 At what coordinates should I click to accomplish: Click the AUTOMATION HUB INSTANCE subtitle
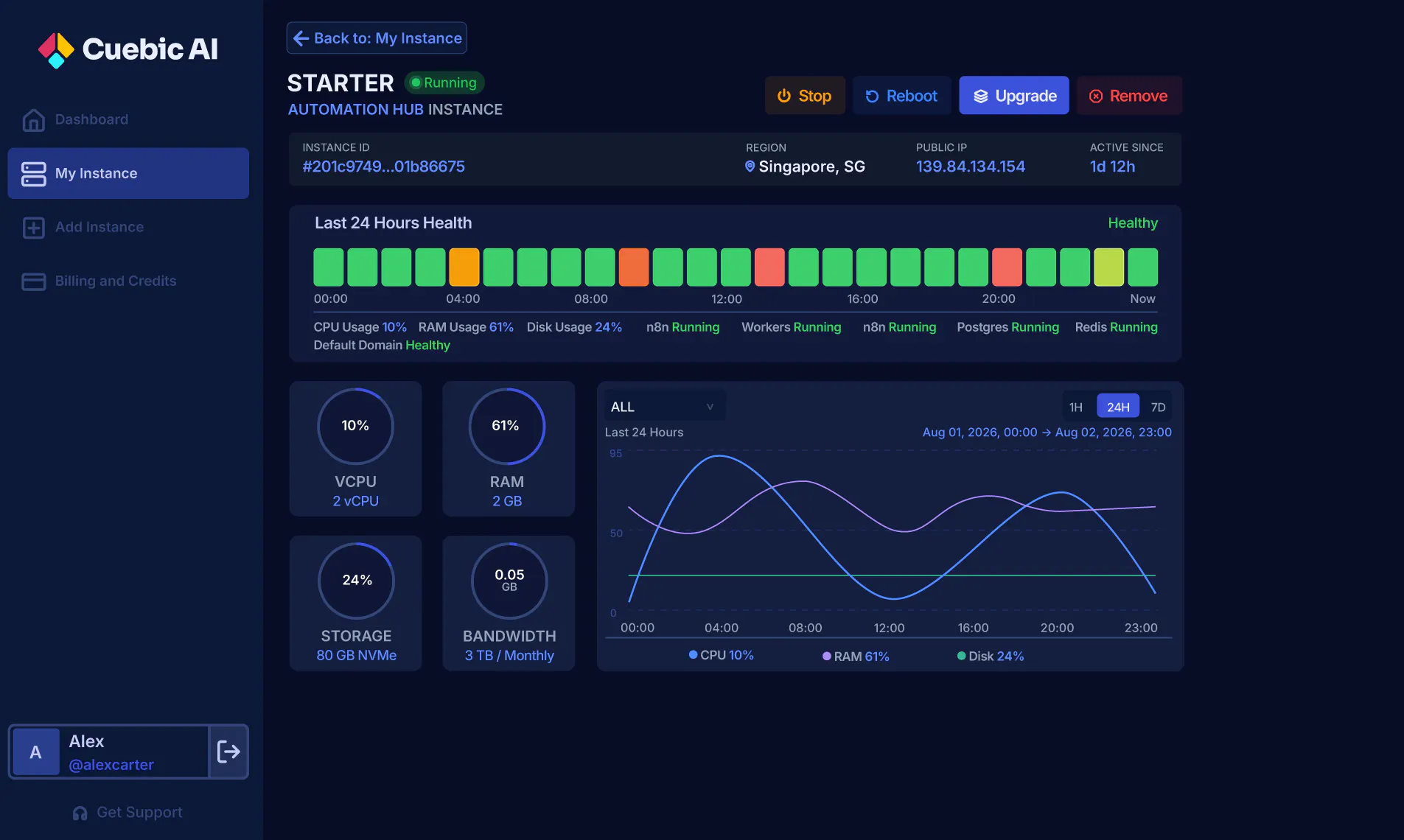coord(395,109)
